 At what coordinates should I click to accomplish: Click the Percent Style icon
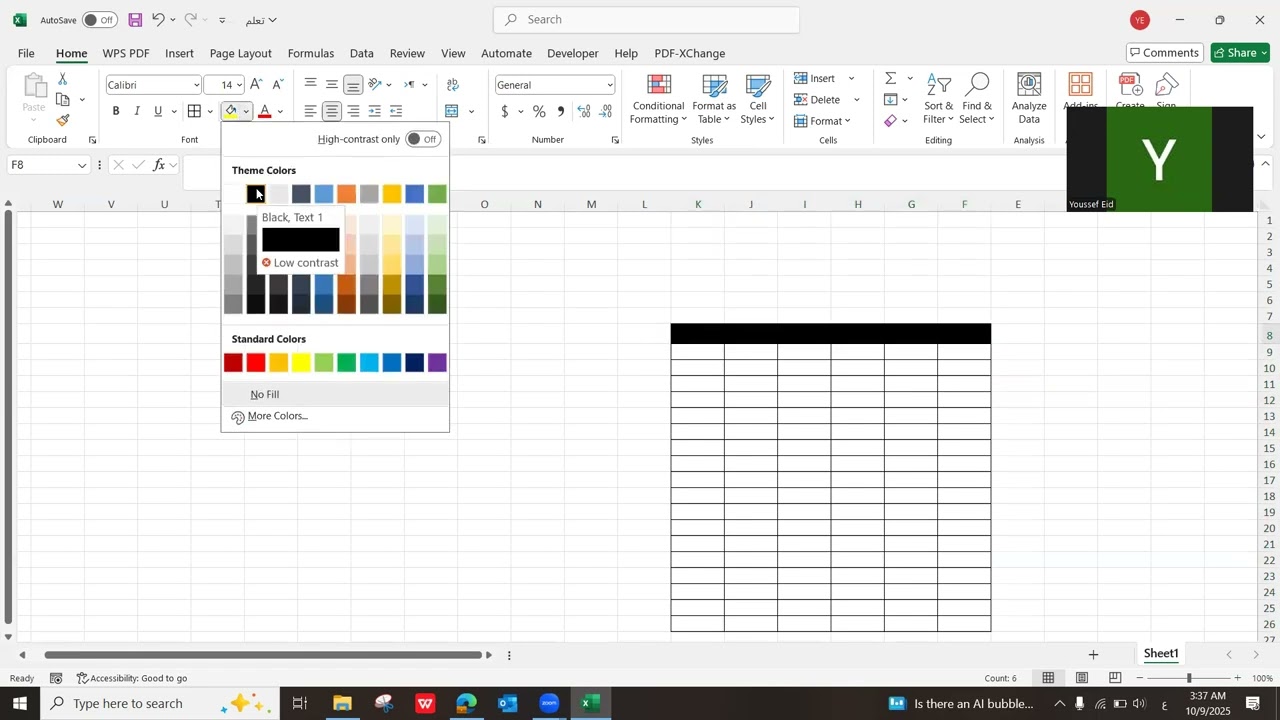tap(539, 111)
